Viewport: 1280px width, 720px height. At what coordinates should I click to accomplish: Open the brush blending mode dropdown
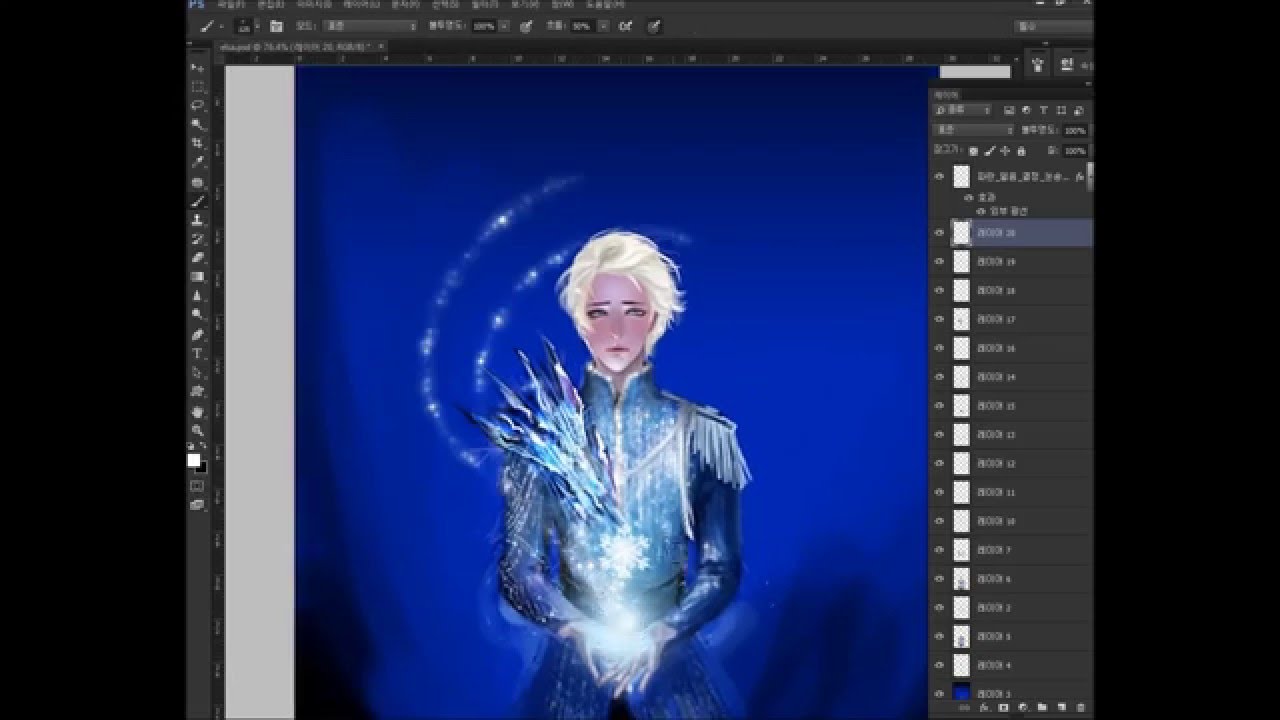(x=370, y=26)
